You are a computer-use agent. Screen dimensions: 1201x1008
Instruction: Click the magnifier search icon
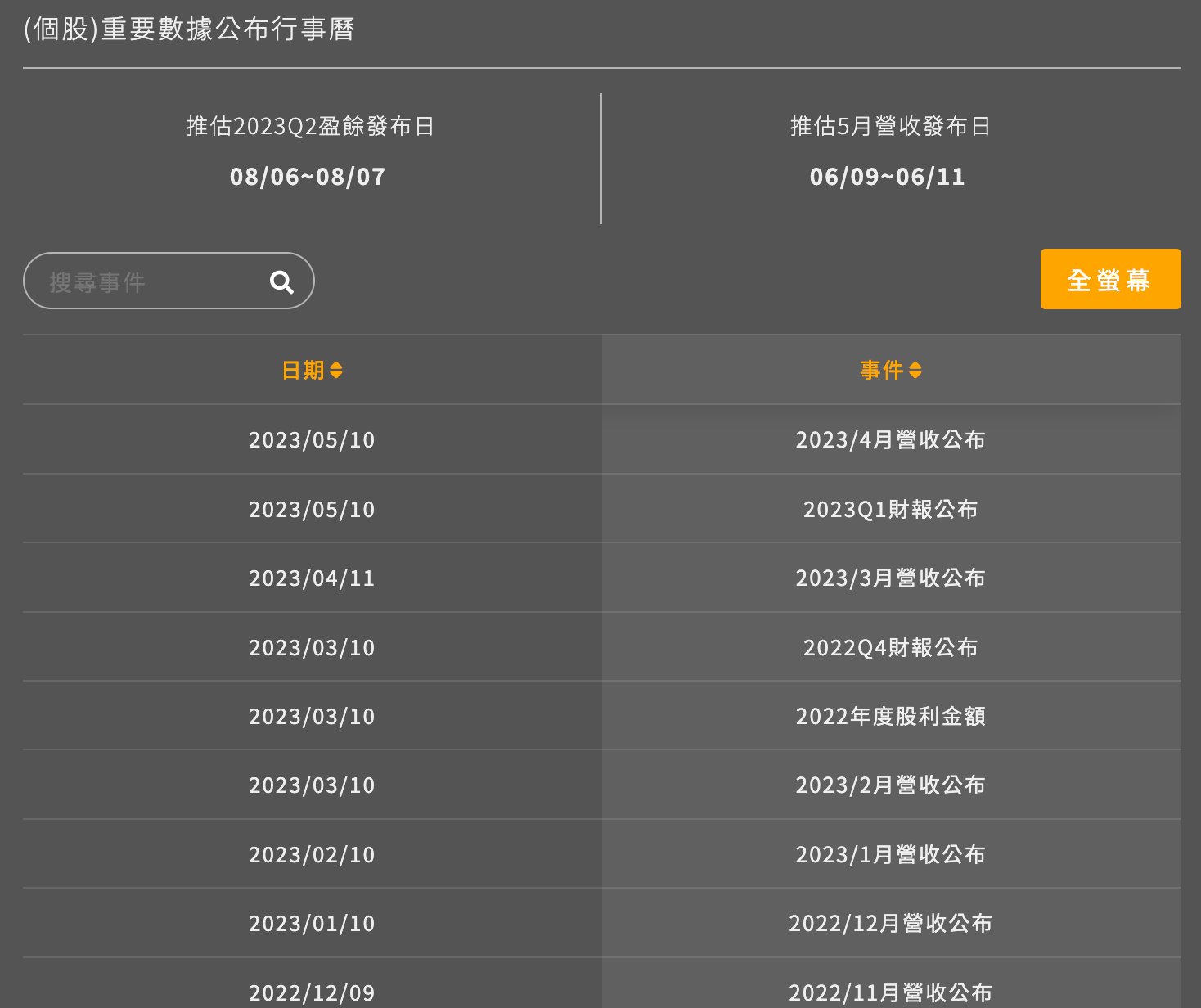(281, 282)
